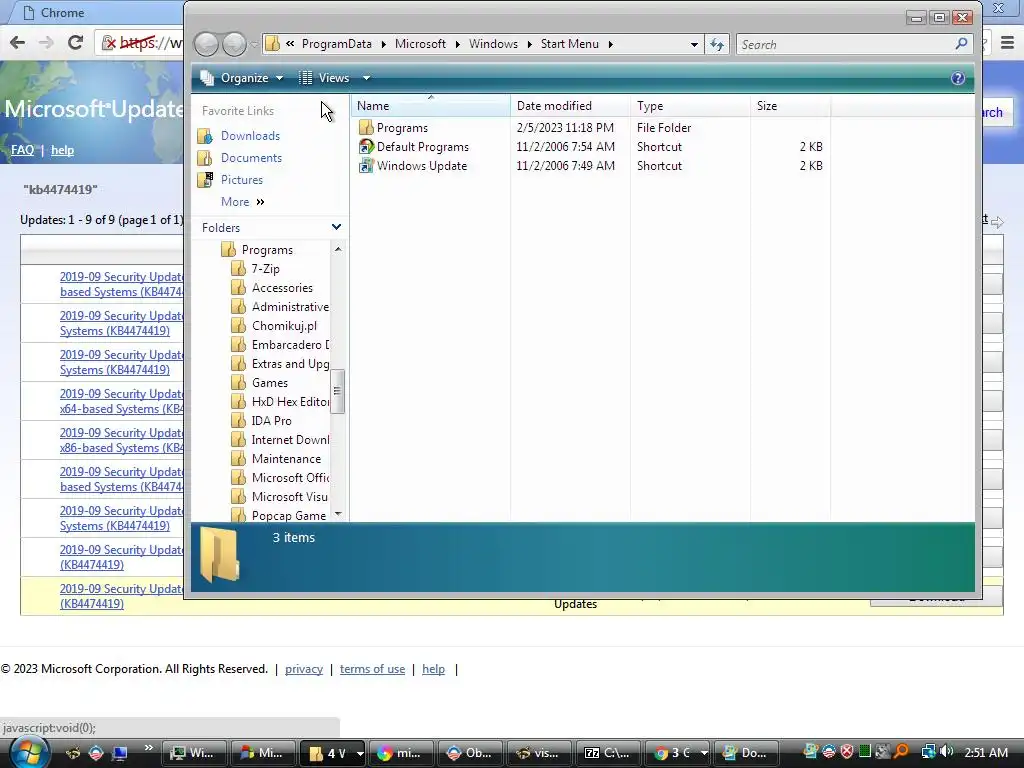This screenshot has width=1024, height=768.
Task: Open the Organize menu
Action: (242, 78)
